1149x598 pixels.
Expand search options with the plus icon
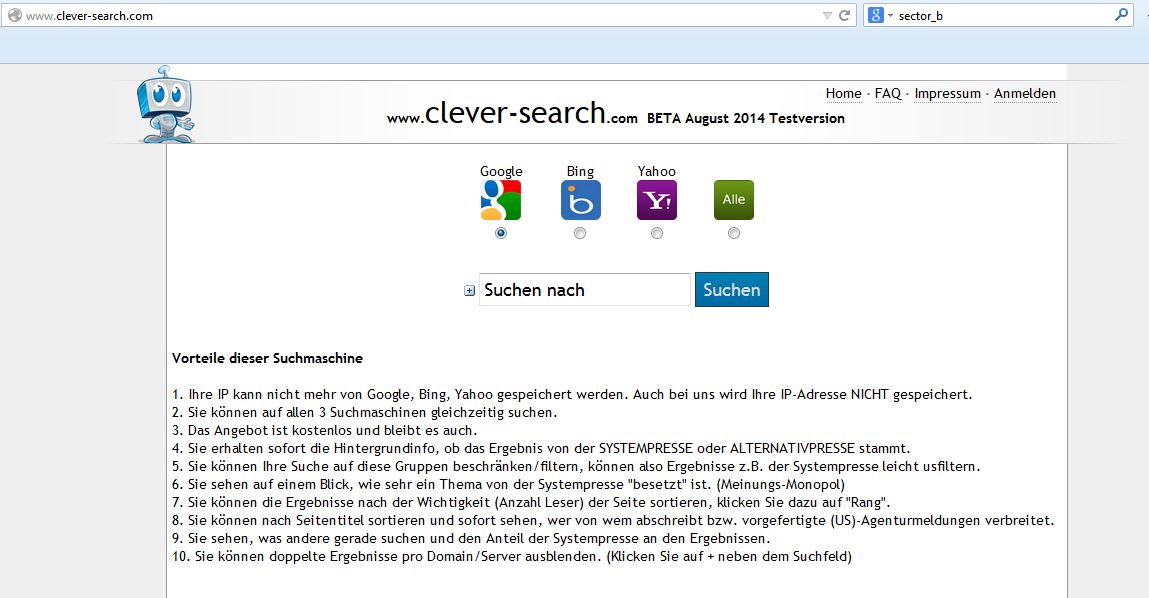point(470,291)
